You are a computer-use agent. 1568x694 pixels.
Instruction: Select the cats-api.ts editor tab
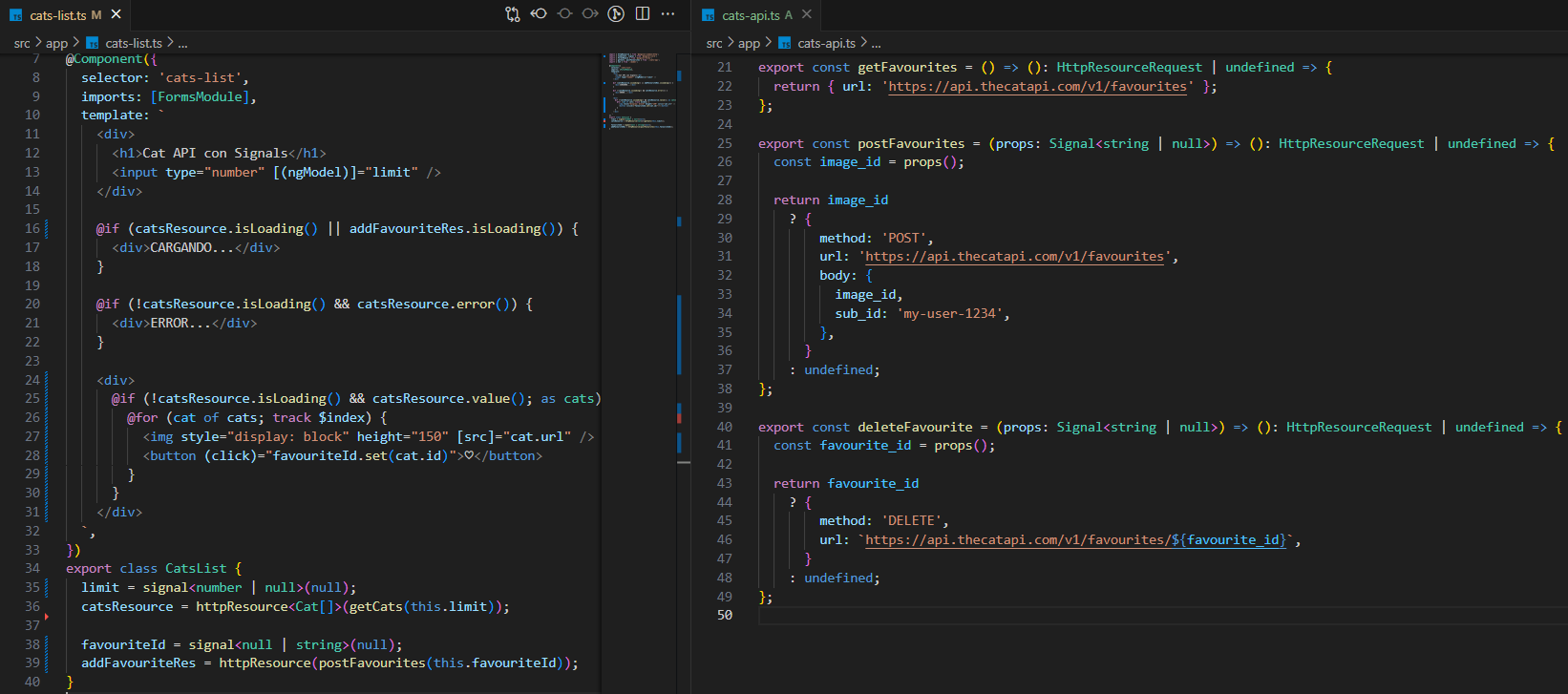[750, 15]
